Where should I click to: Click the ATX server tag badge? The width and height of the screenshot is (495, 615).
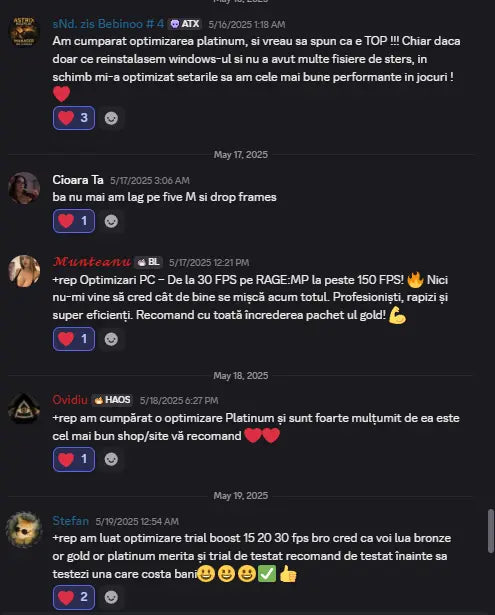tap(185, 24)
